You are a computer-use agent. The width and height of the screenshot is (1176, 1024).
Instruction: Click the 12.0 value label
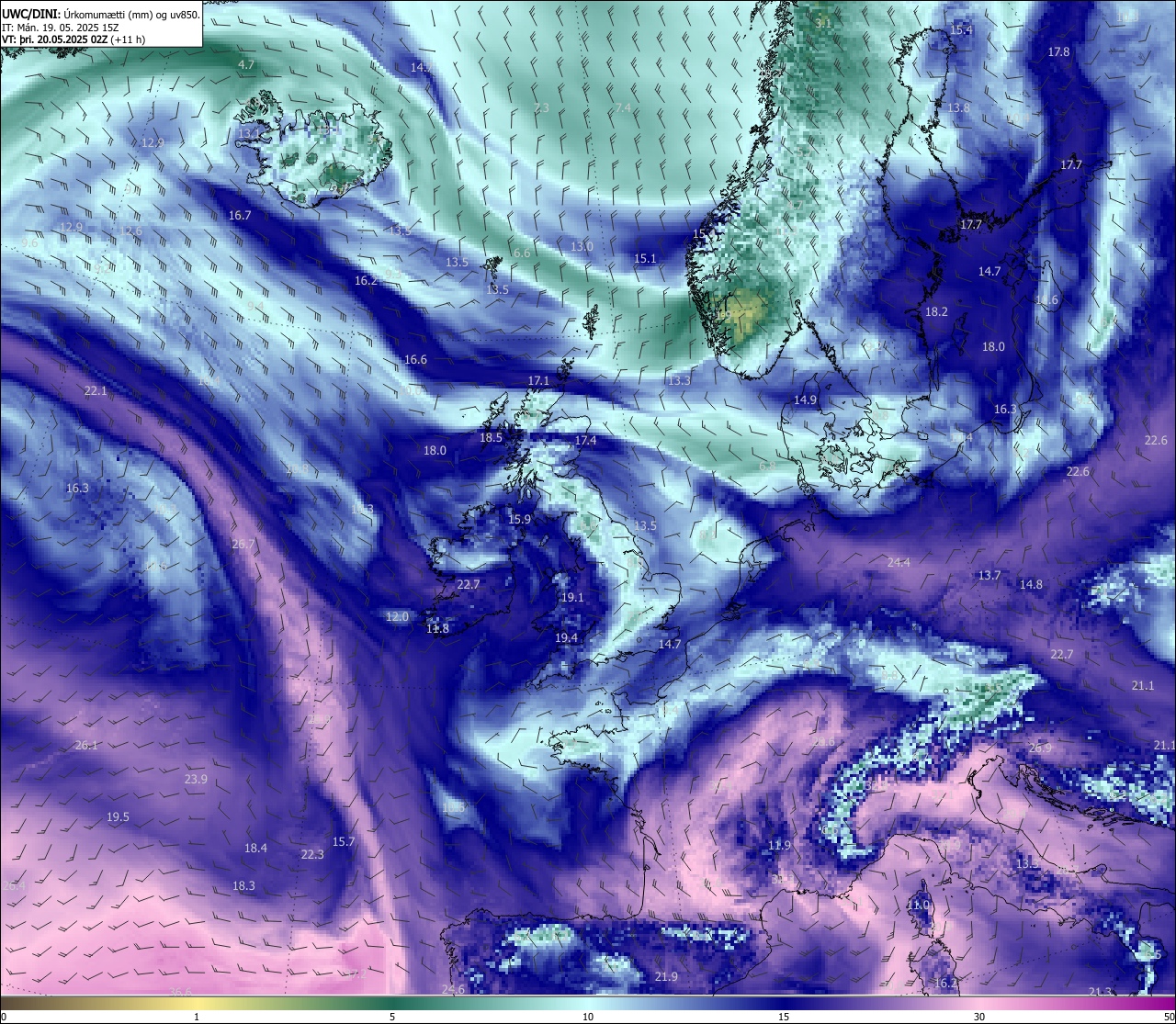[397, 617]
